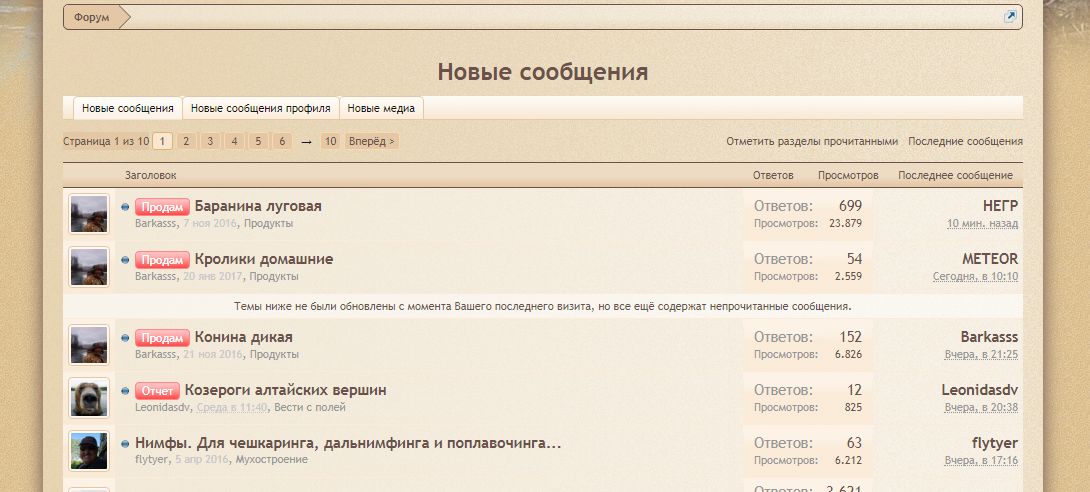This screenshot has width=1090, height=492.
Task: Click date 20 янв 2017
Action: pos(213,276)
